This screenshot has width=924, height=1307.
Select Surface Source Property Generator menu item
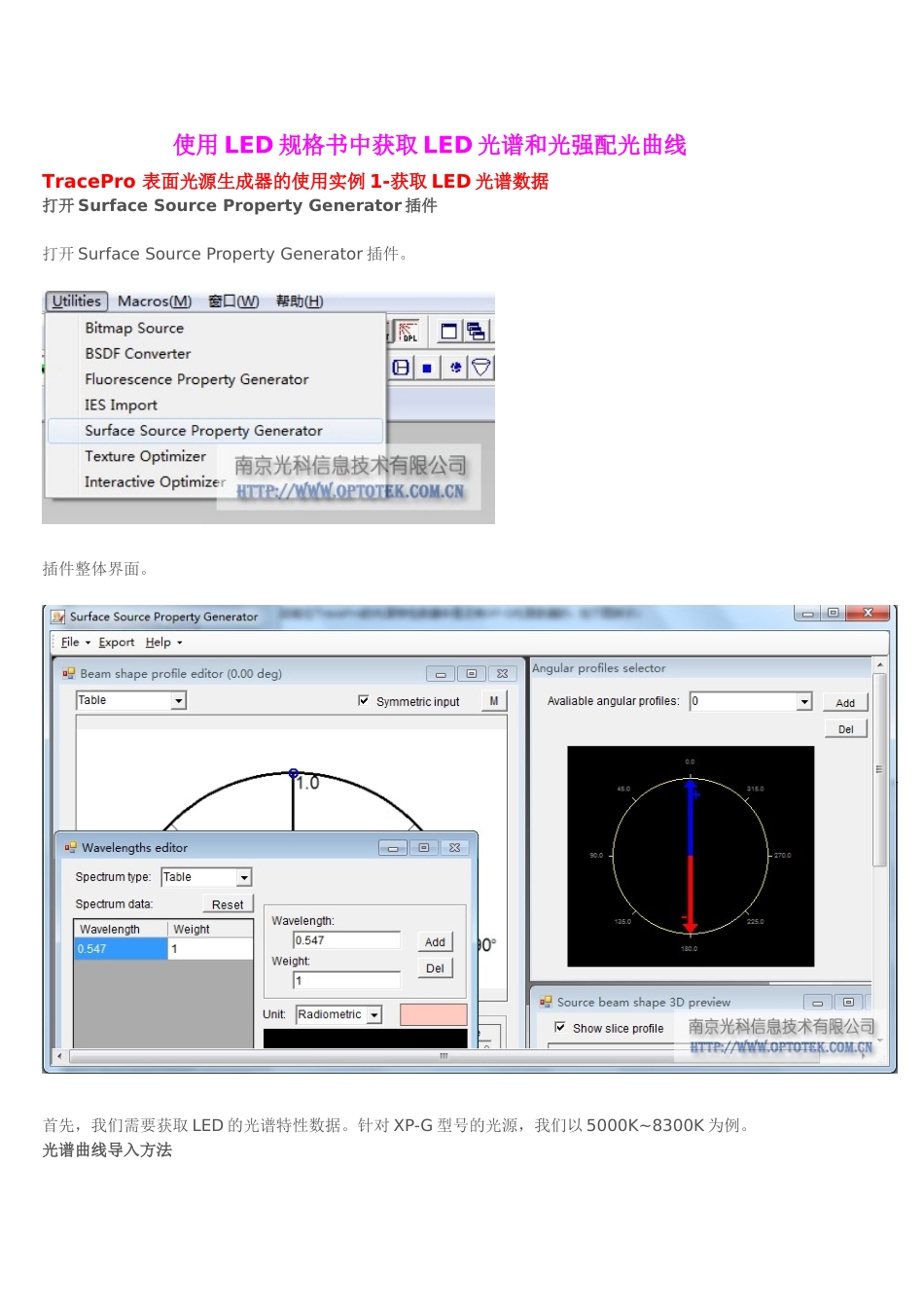point(203,431)
